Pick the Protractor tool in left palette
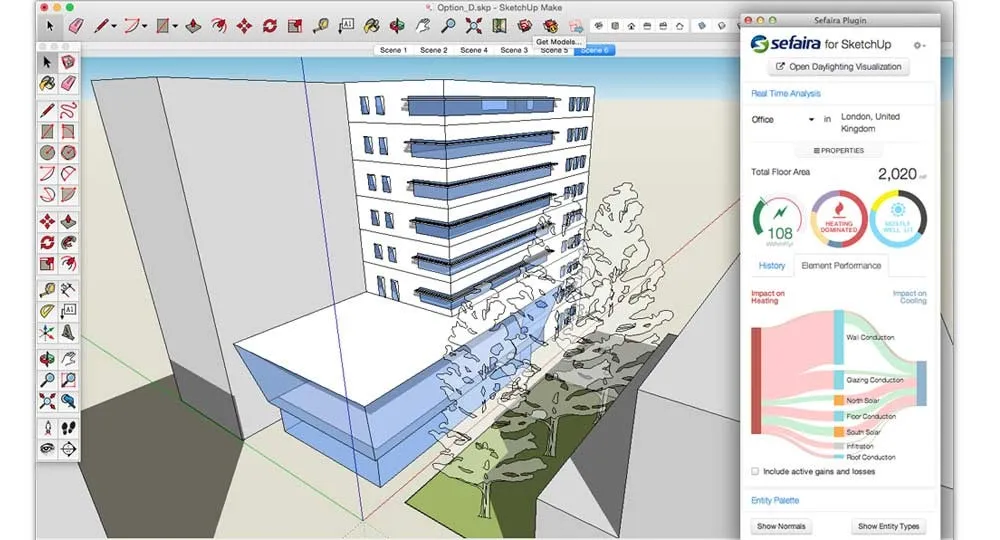Viewport: 1000px width, 540px height. (x=47, y=311)
